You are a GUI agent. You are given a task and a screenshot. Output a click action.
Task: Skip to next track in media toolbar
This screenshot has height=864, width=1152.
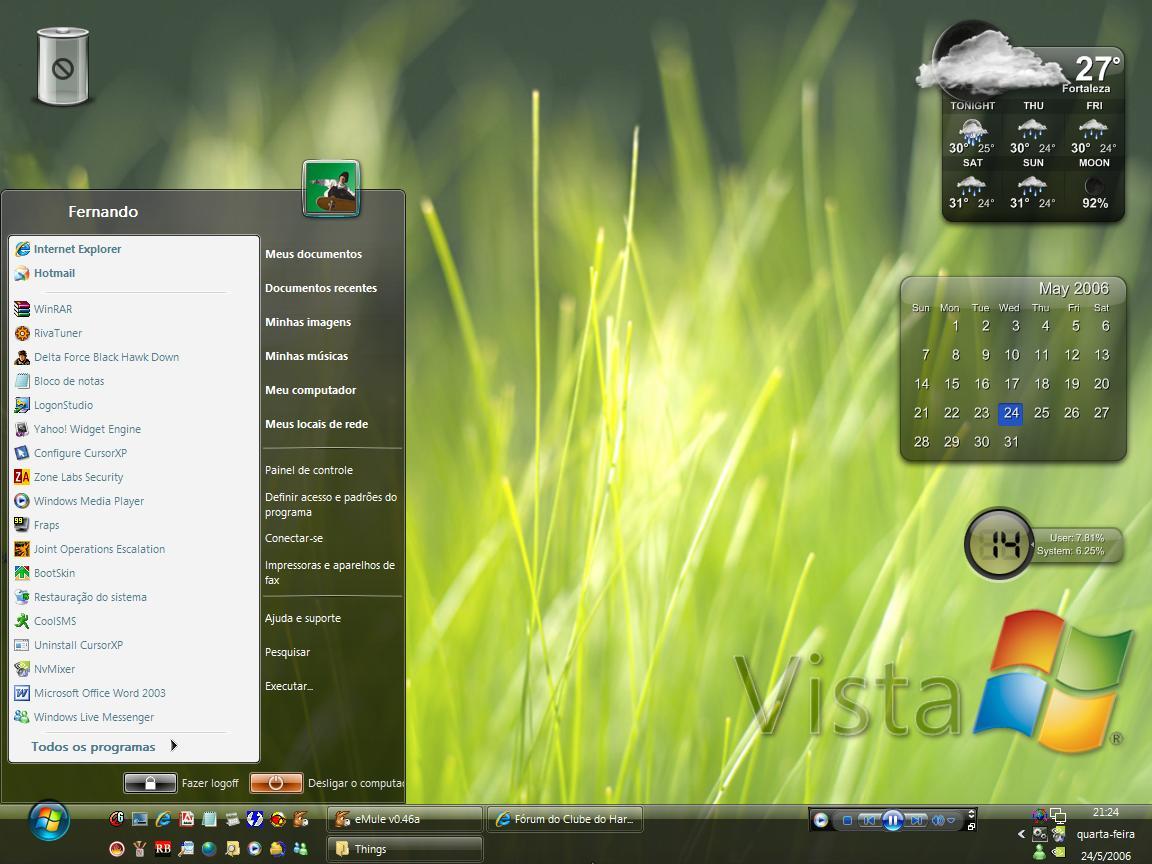(915, 820)
